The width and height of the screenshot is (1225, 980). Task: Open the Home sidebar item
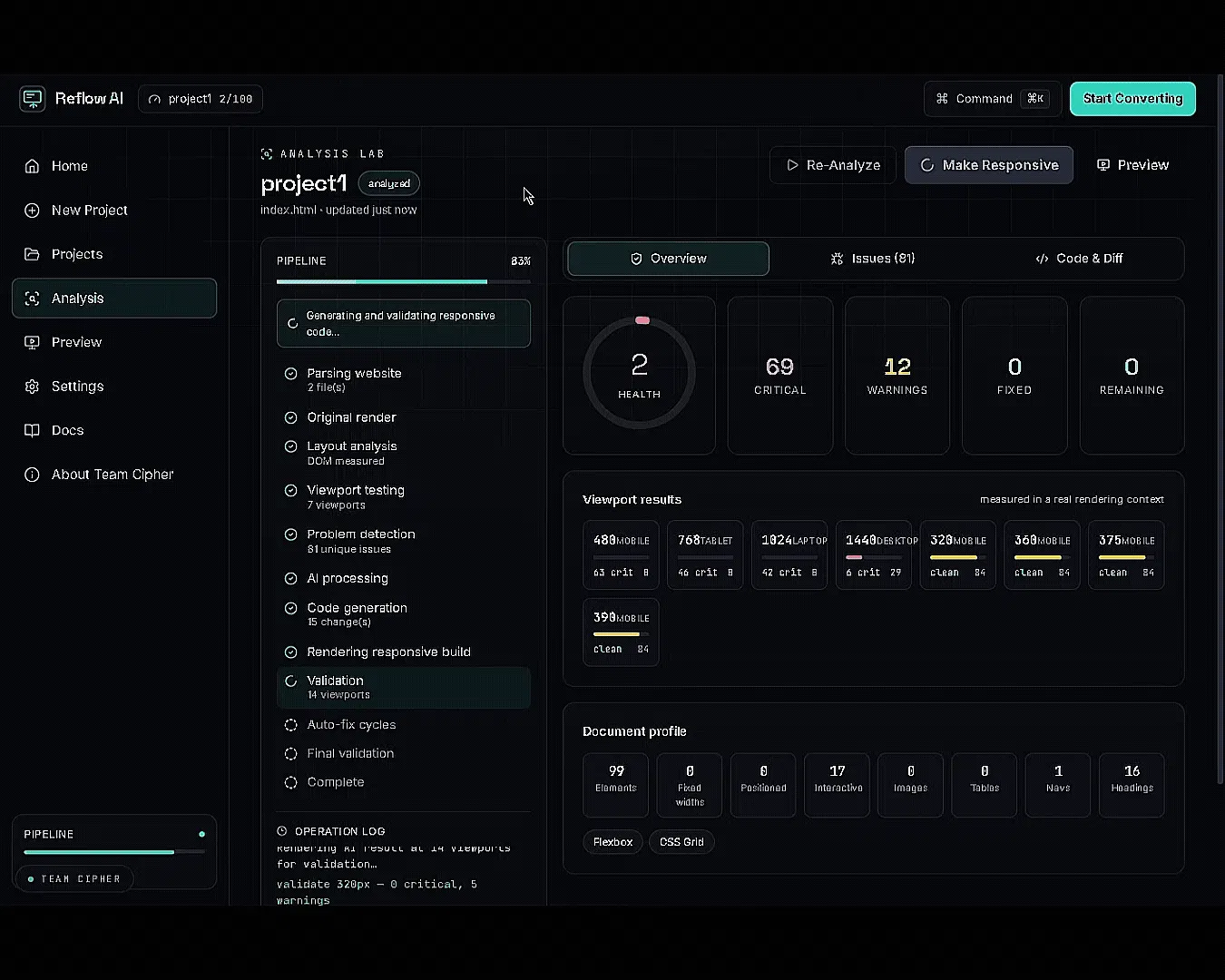tap(114, 166)
